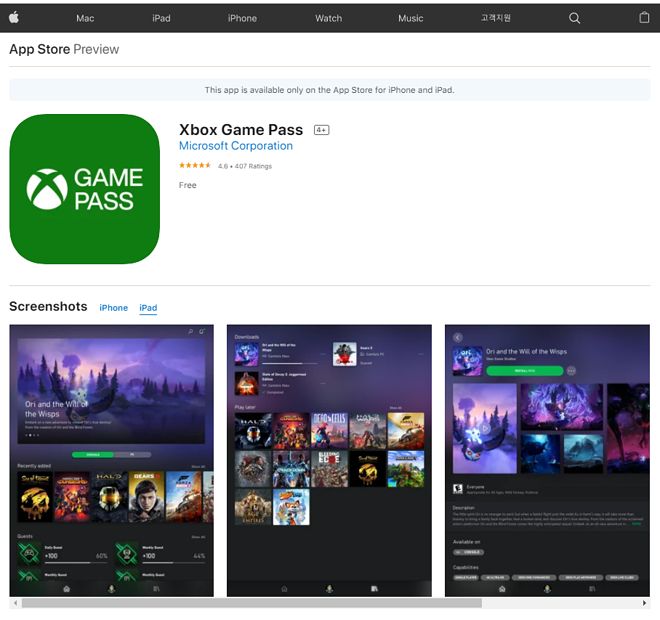
Task: Switch screenshots to the iPhone tab
Action: tap(114, 308)
